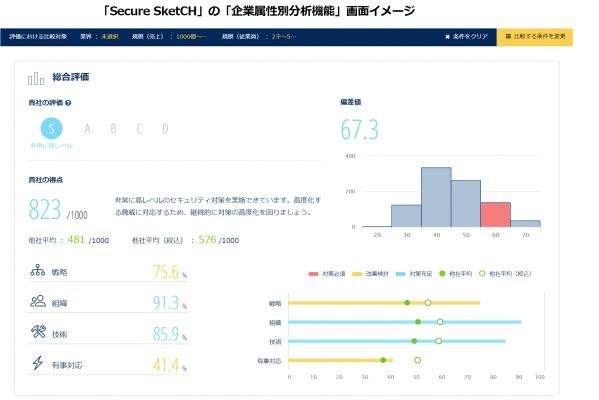Select grade letter B
Screen dimensions: 599x400
click(x=113, y=129)
